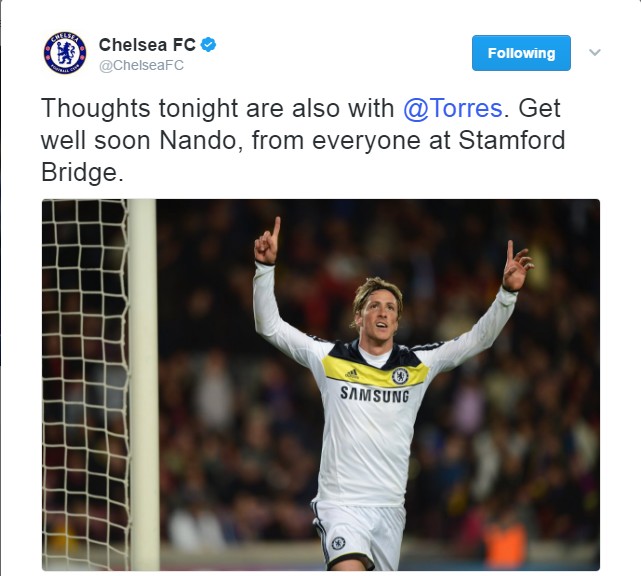Click the player's raised left hand in the photo
This screenshot has height=576, width=641.
516,266
